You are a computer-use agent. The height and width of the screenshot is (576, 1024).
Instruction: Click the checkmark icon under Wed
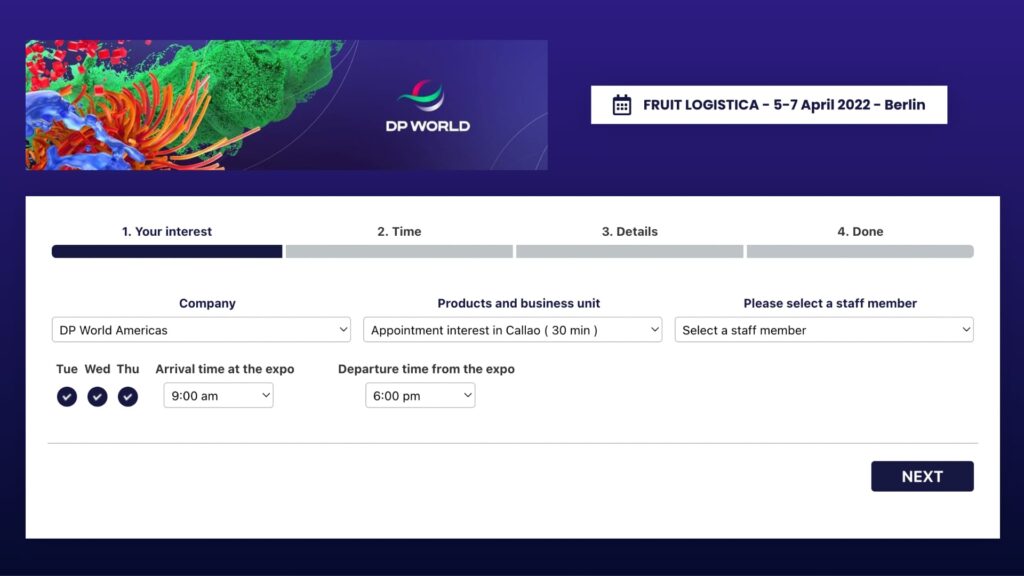point(97,396)
